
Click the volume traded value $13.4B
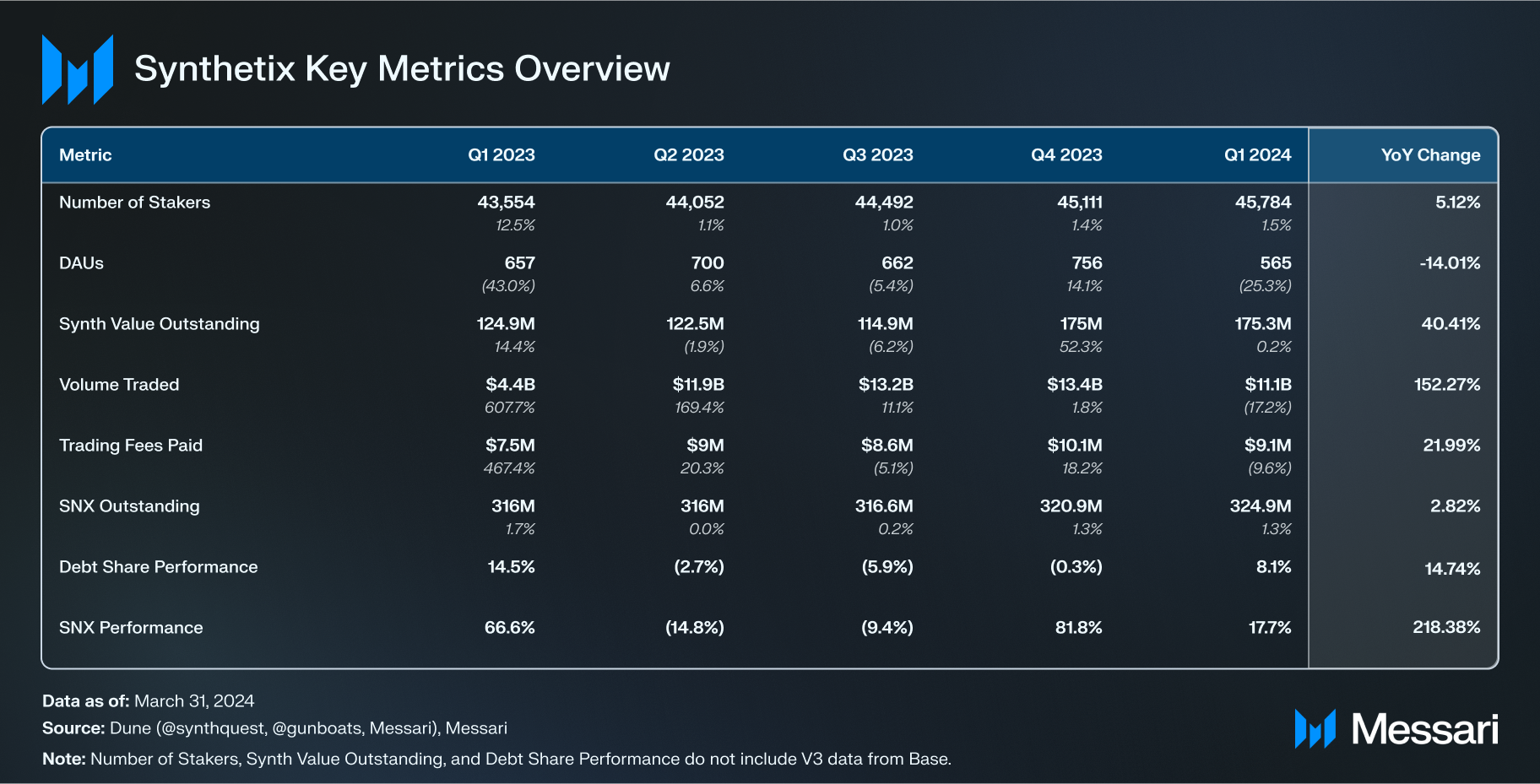point(1075,385)
